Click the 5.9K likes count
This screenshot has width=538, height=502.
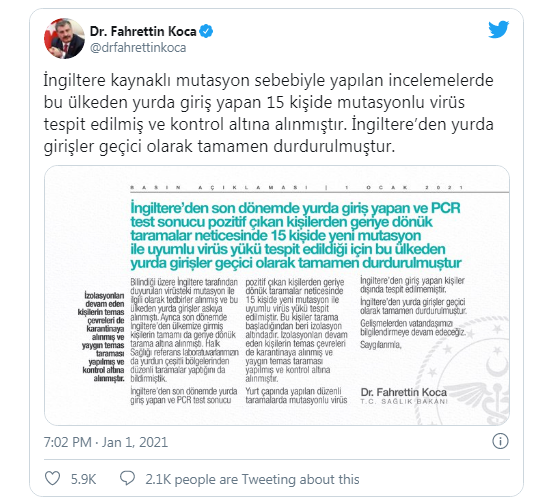(83, 479)
